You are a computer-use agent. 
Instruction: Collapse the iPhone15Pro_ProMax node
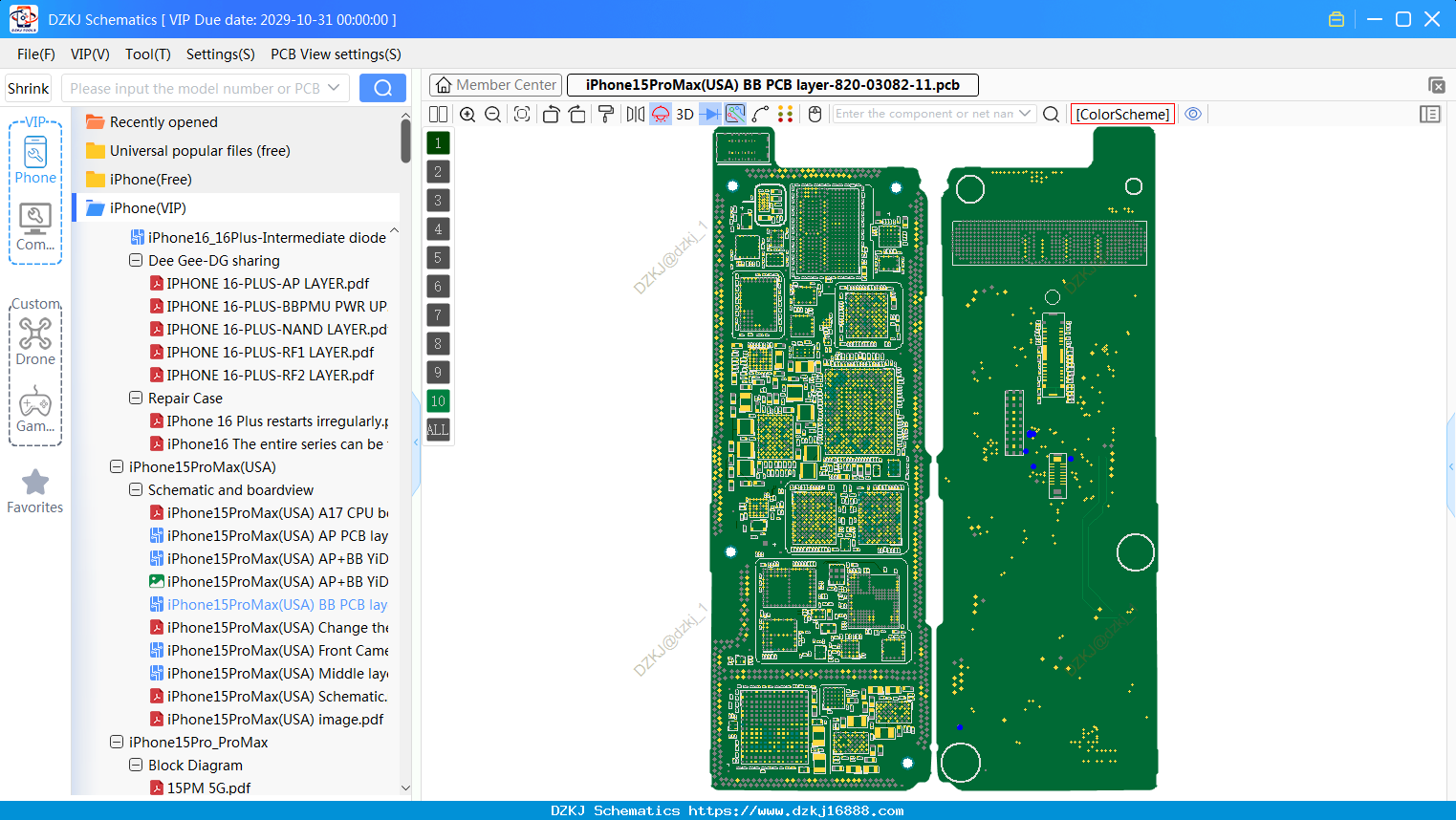117,742
